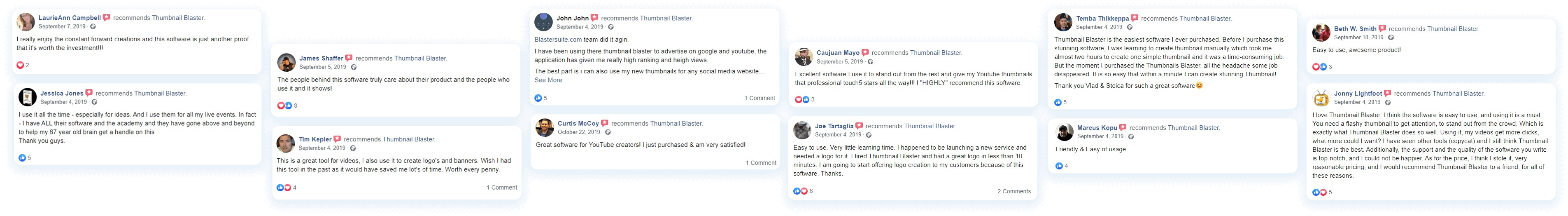The width and height of the screenshot is (1568, 216).
Task: Click the reaction icons under Tim Kepler's review
Action: click(284, 188)
